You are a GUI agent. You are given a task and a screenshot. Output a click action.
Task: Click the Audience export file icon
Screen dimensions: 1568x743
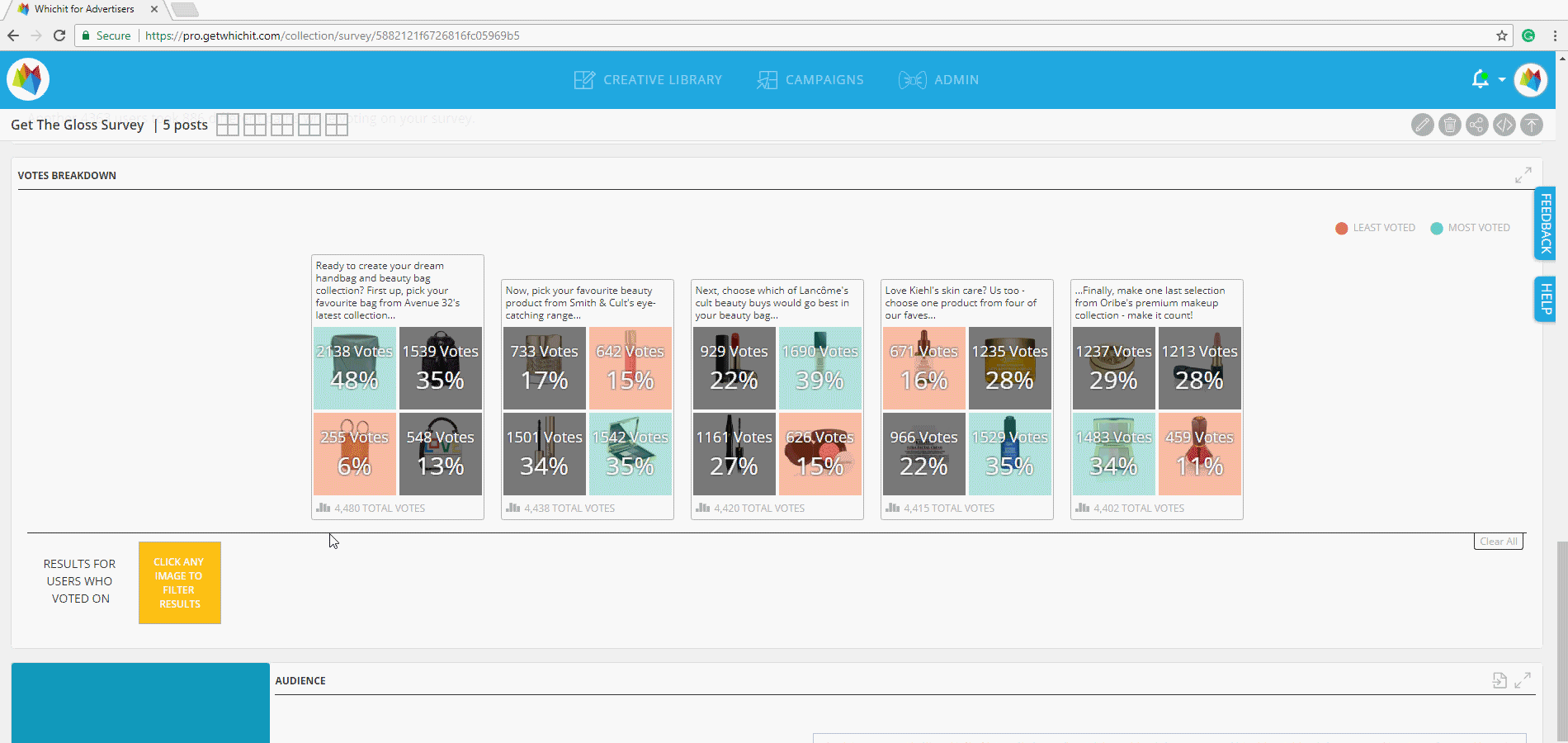coord(1500,680)
